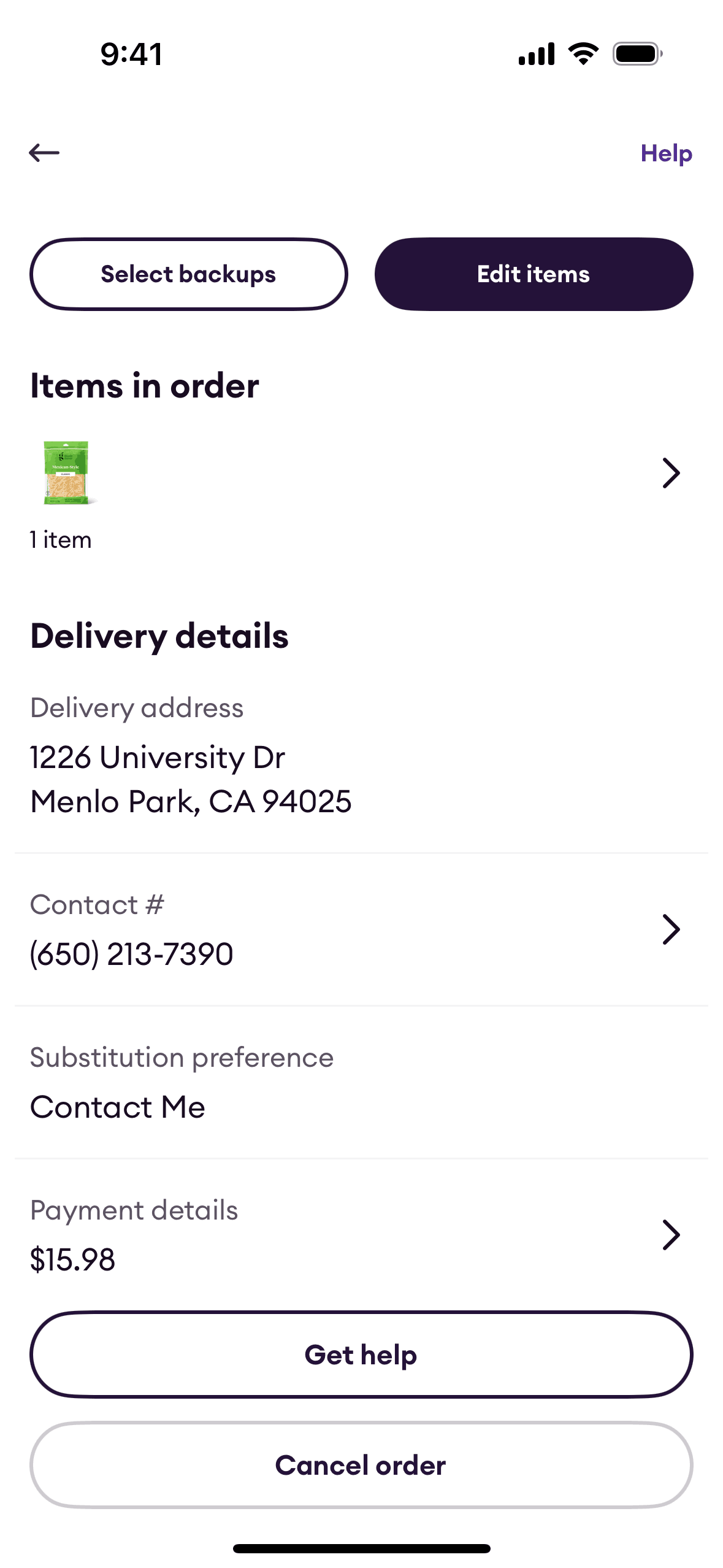Open the shredded cheese item thumbnail
This screenshot has width=723, height=1568.
coord(66,472)
